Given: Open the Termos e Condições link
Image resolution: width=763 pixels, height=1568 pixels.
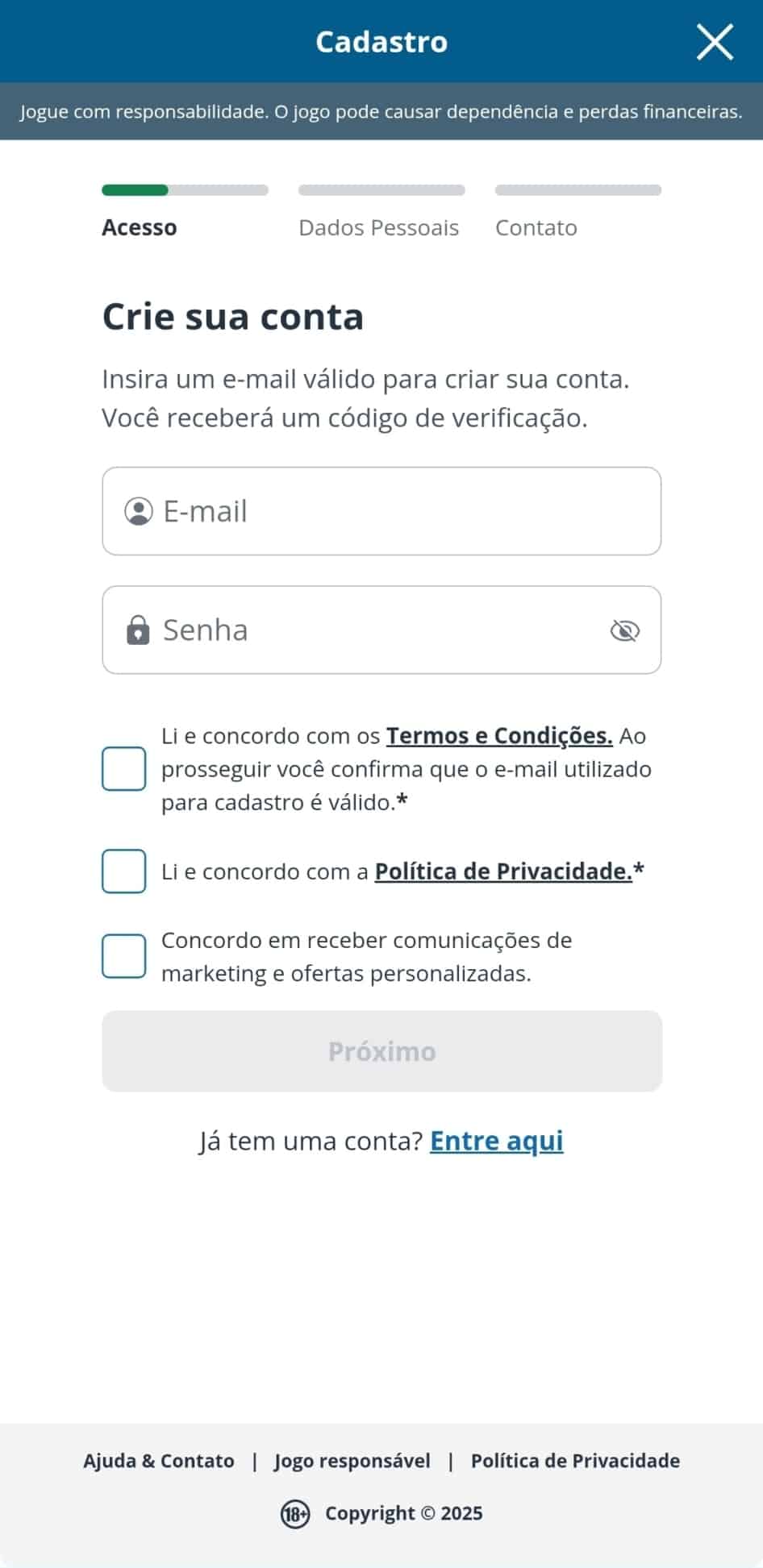Looking at the screenshot, I should [x=499, y=736].
